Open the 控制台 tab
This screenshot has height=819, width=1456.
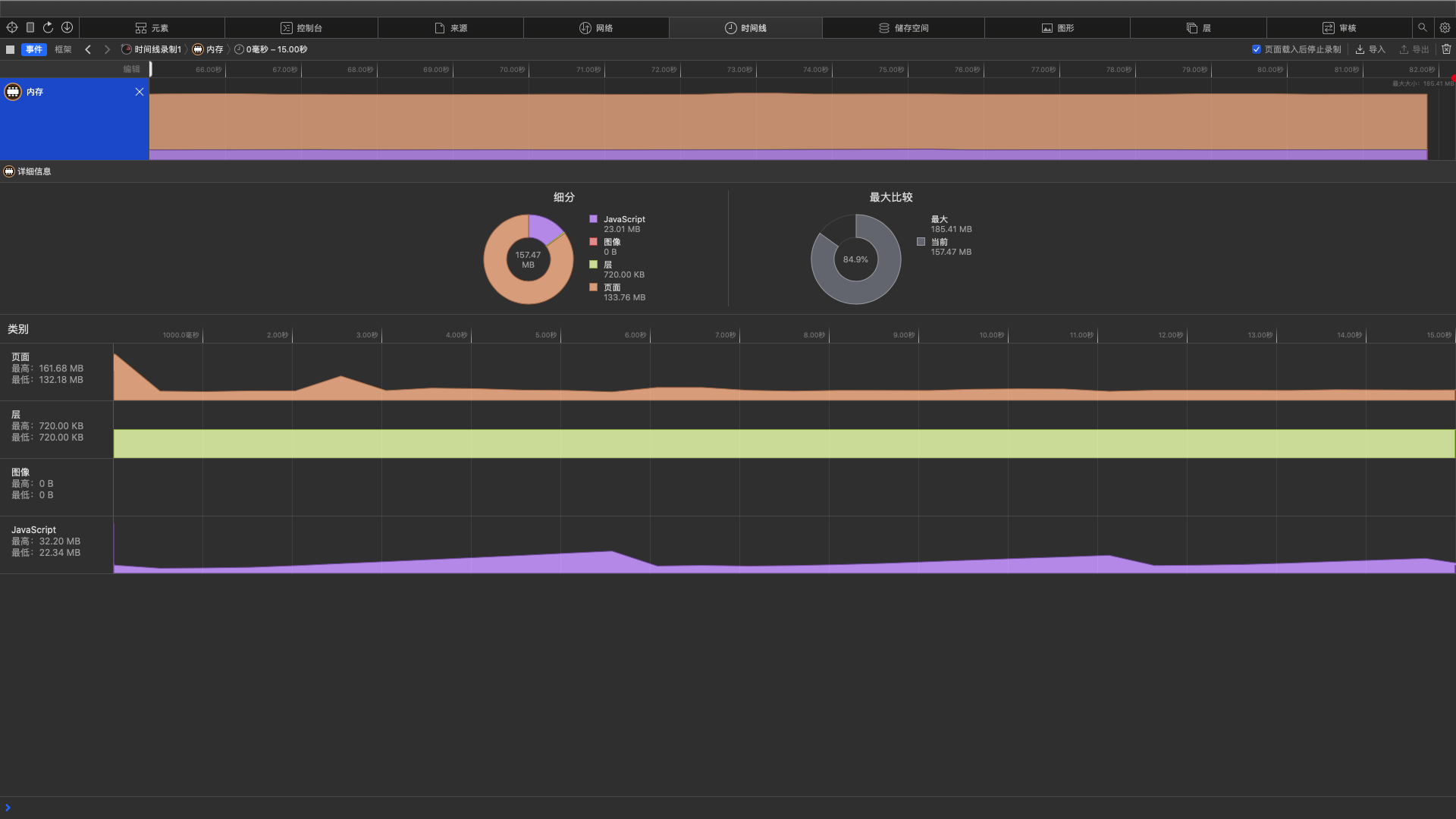click(302, 28)
